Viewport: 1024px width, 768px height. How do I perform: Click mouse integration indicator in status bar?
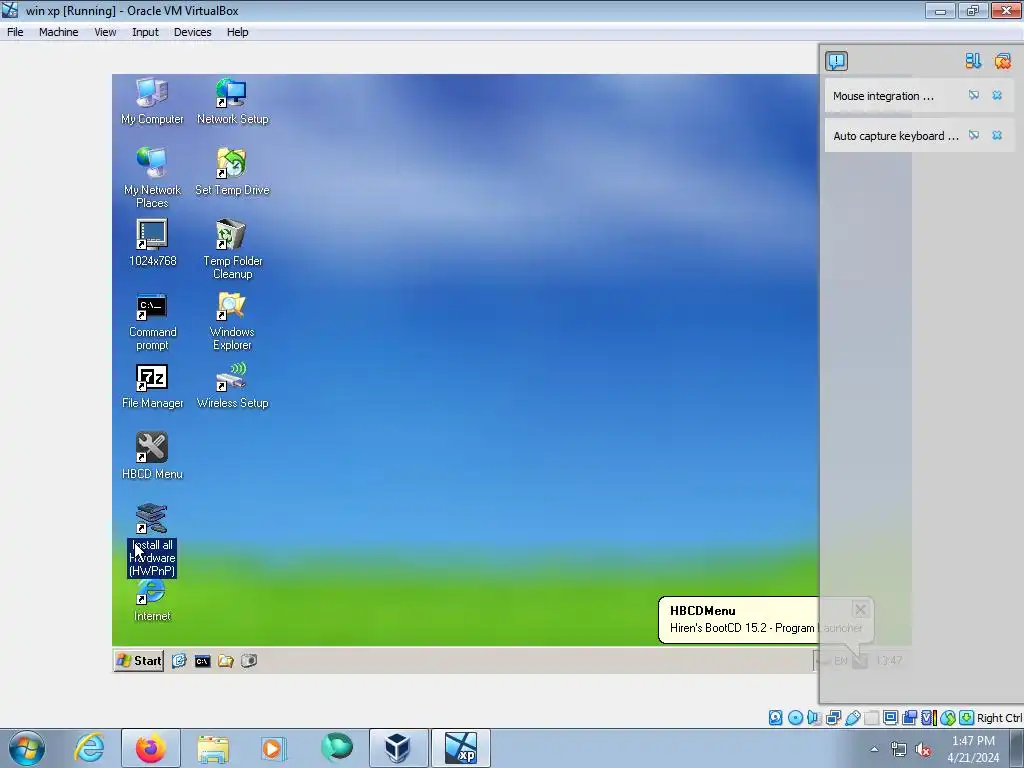(948, 718)
